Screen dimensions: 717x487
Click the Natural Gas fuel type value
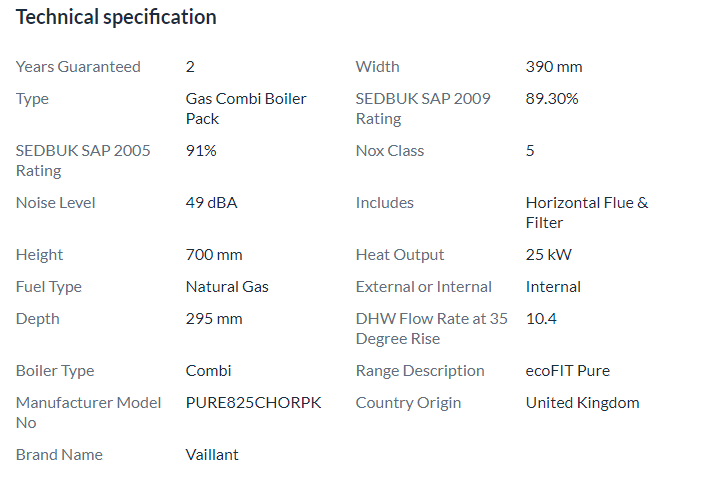coord(227,287)
